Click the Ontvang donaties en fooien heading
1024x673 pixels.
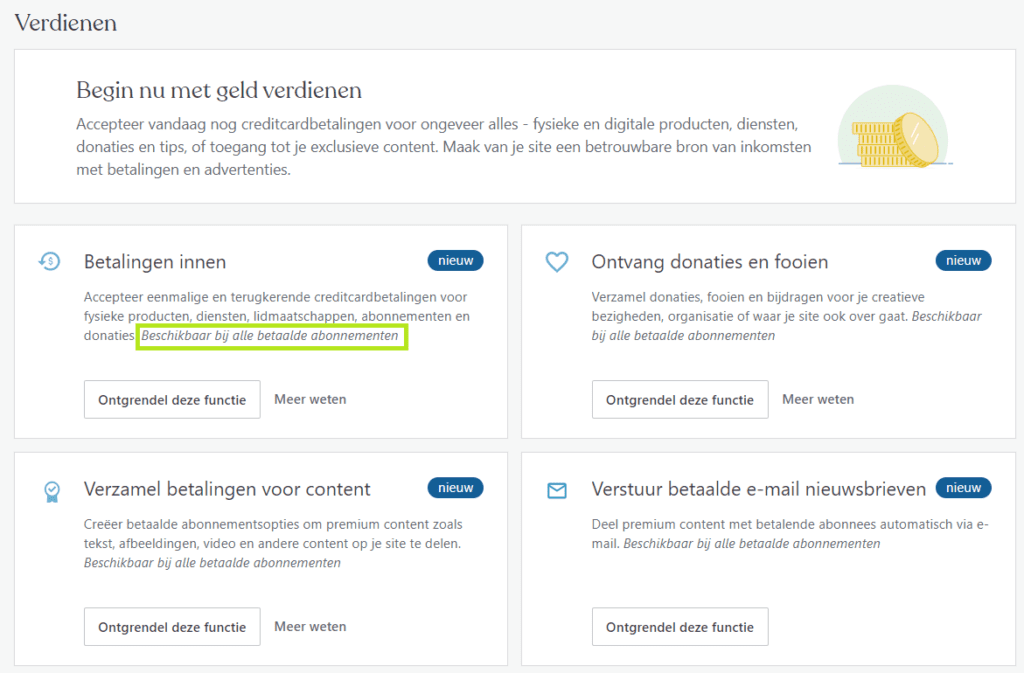pyautogui.click(x=710, y=262)
